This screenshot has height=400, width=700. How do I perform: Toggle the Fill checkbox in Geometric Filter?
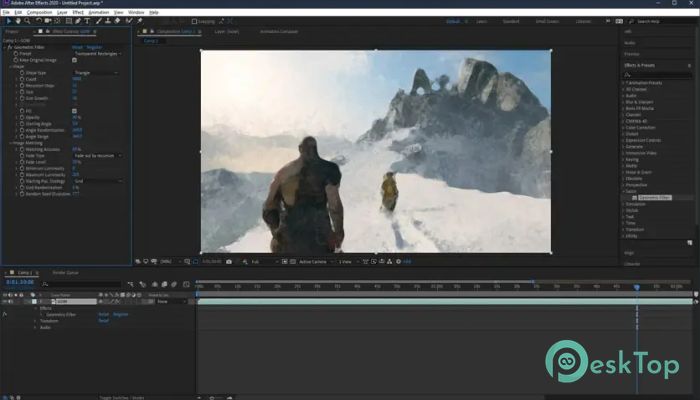(74, 110)
